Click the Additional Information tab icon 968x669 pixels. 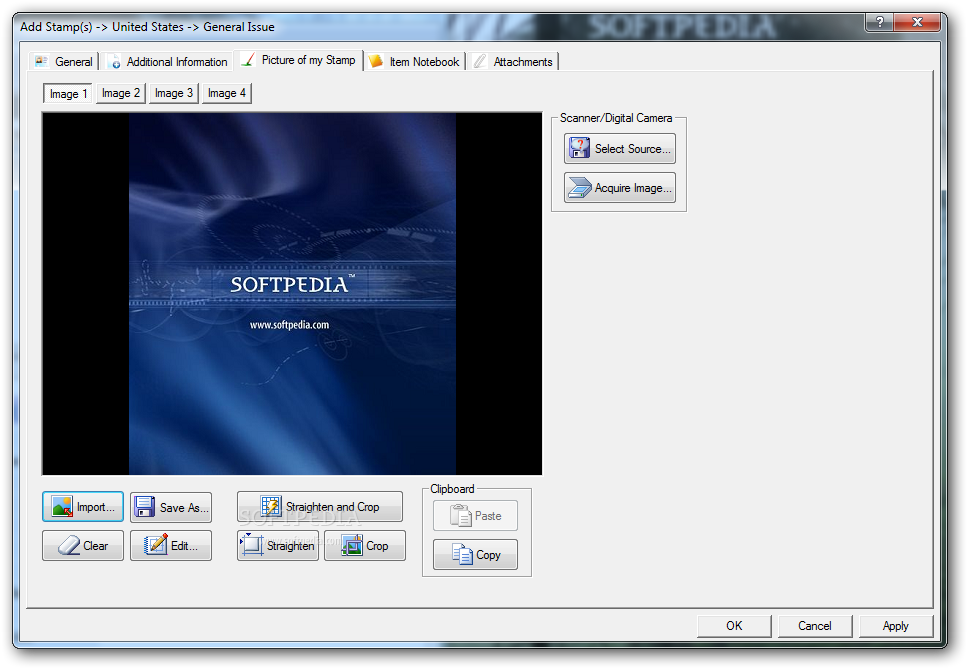(x=114, y=62)
